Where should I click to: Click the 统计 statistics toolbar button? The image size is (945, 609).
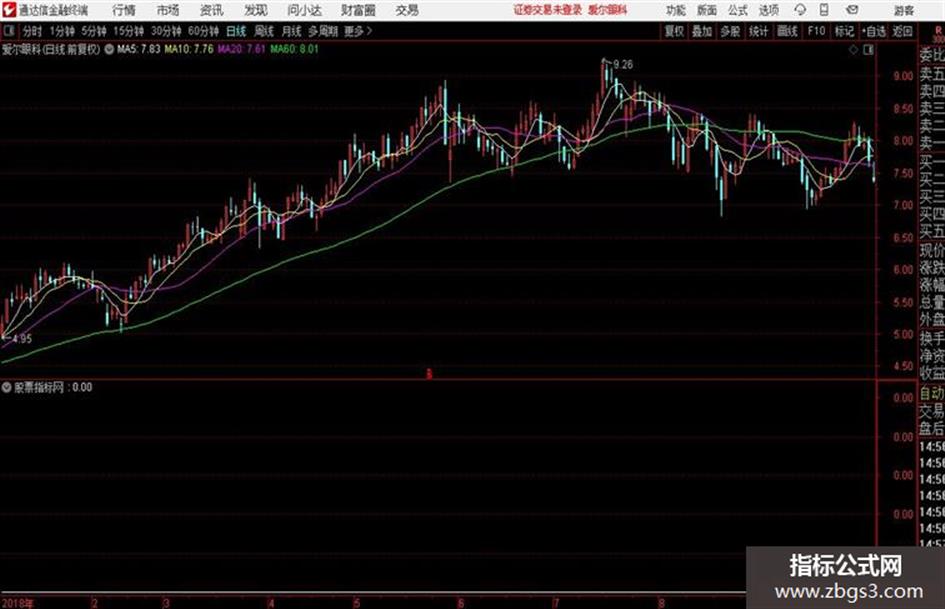point(758,31)
